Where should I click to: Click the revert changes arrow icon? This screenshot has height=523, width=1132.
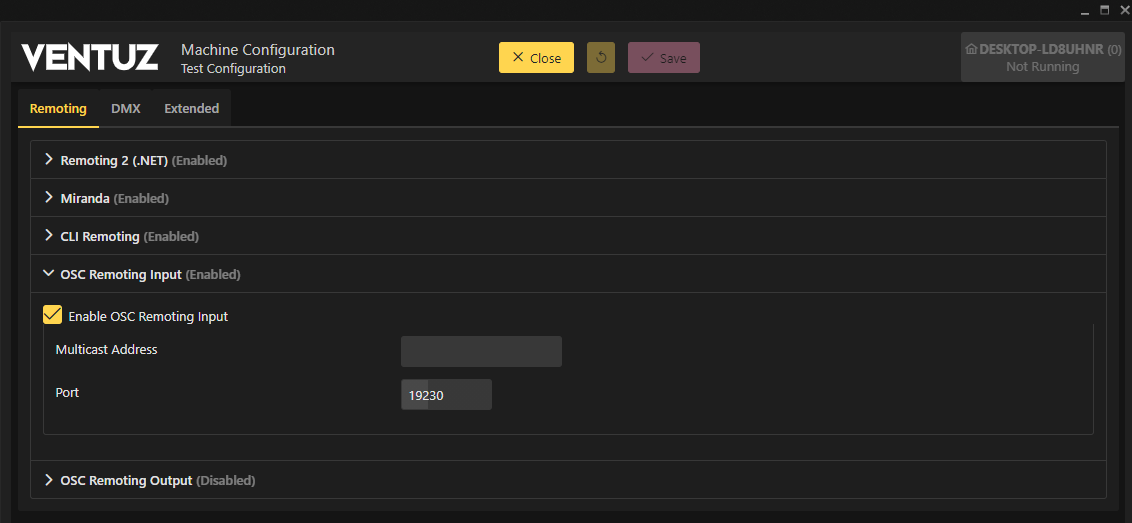[x=601, y=58]
